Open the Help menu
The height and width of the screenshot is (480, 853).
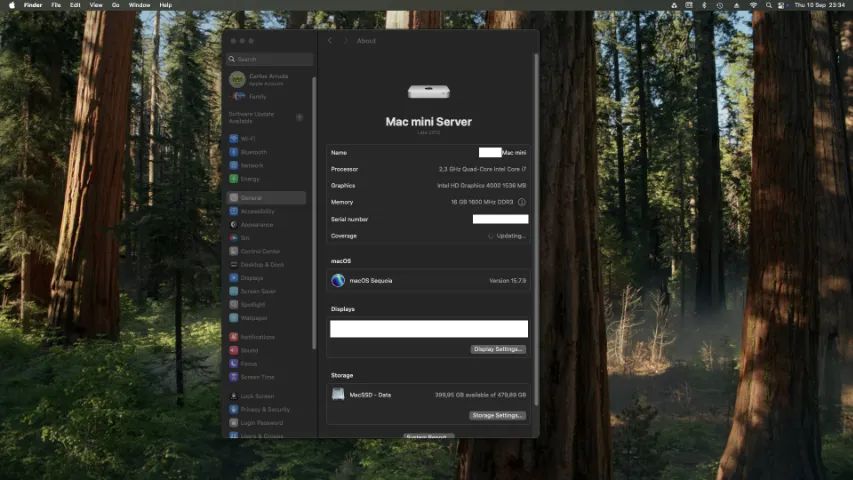point(165,5)
